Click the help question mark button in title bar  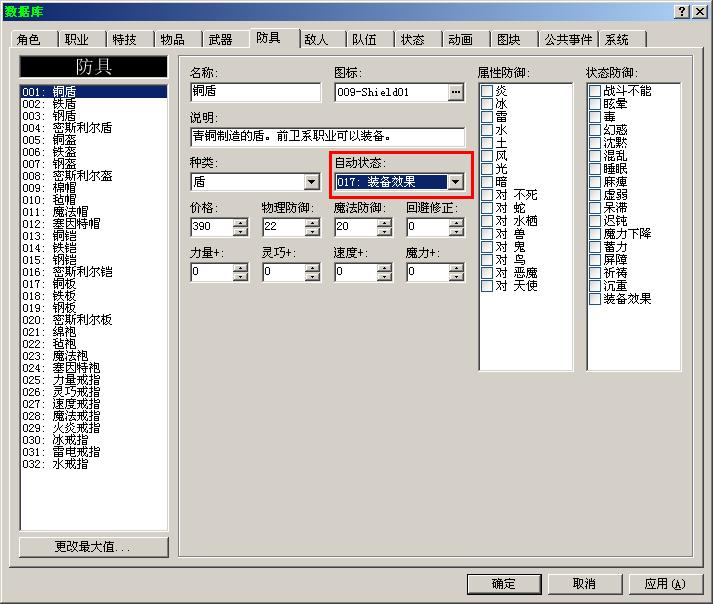click(682, 11)
